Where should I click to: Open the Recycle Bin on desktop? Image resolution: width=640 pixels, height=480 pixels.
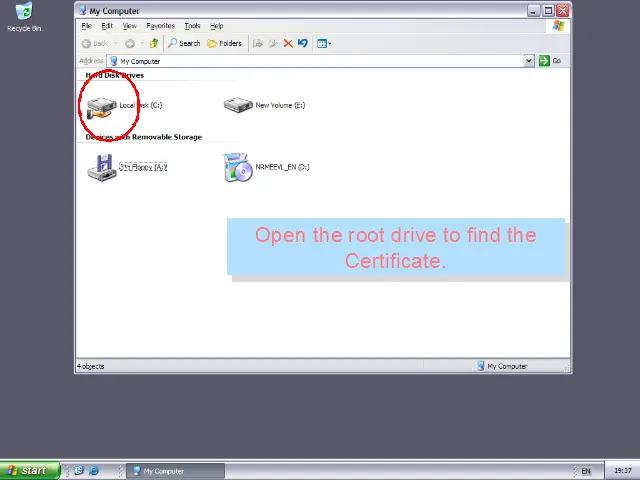23,13
